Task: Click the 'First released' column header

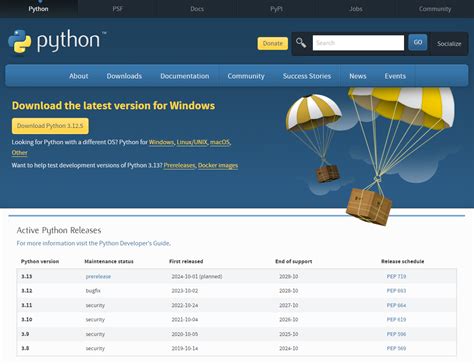Action: tap(186, 261)
